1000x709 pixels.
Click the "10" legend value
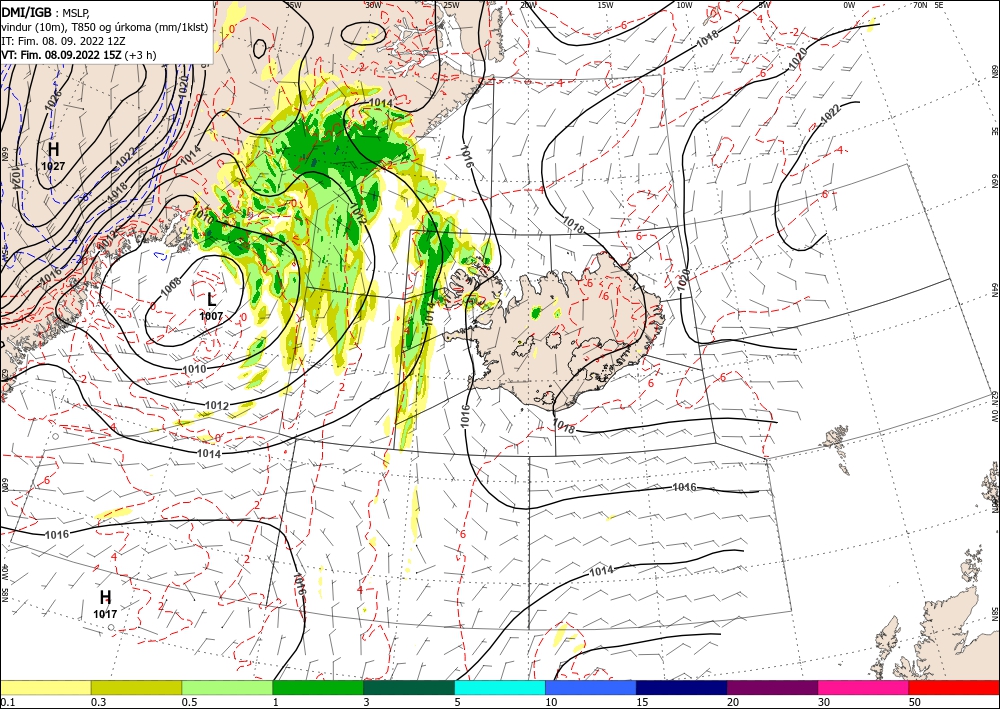click(551, 702)
